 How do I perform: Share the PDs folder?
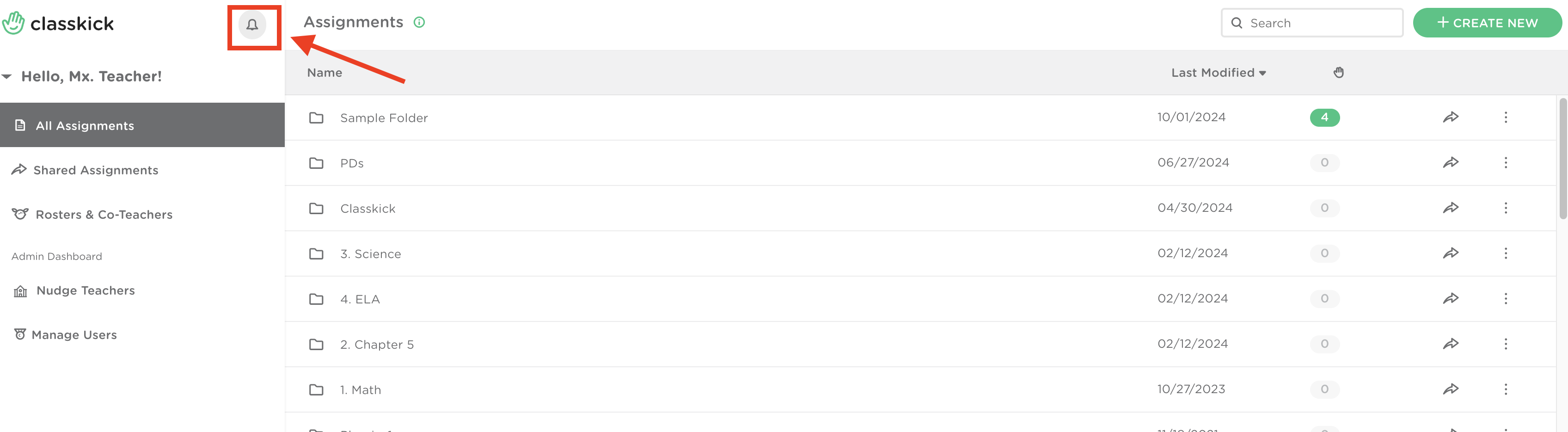(x=1451, y=163)
